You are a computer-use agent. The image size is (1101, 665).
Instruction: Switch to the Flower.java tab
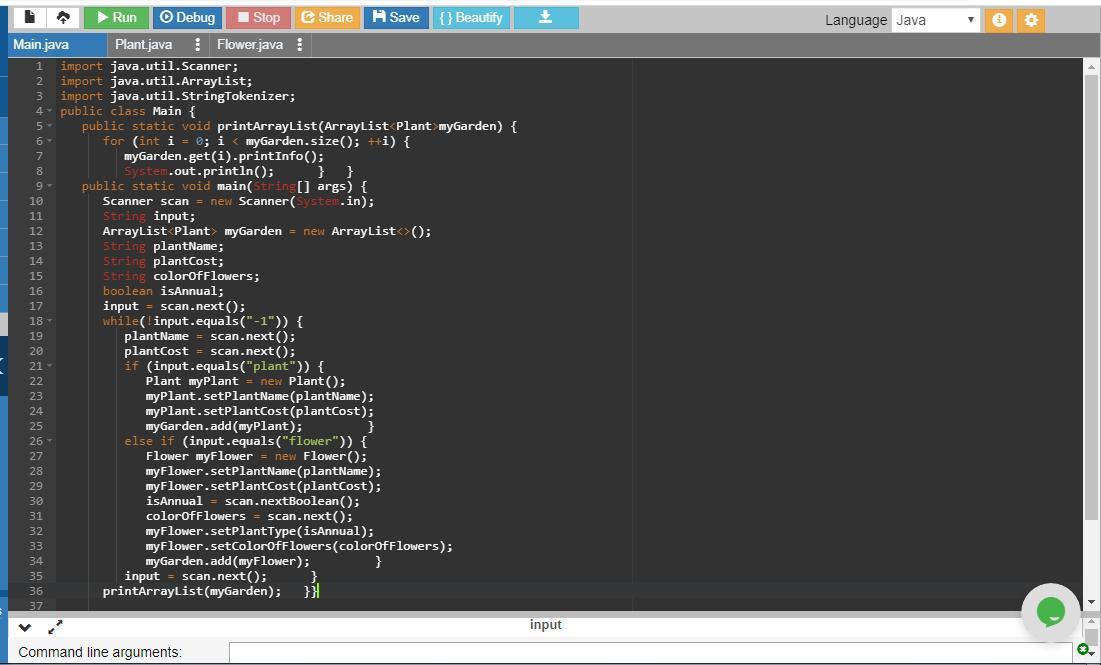[250, 44]
